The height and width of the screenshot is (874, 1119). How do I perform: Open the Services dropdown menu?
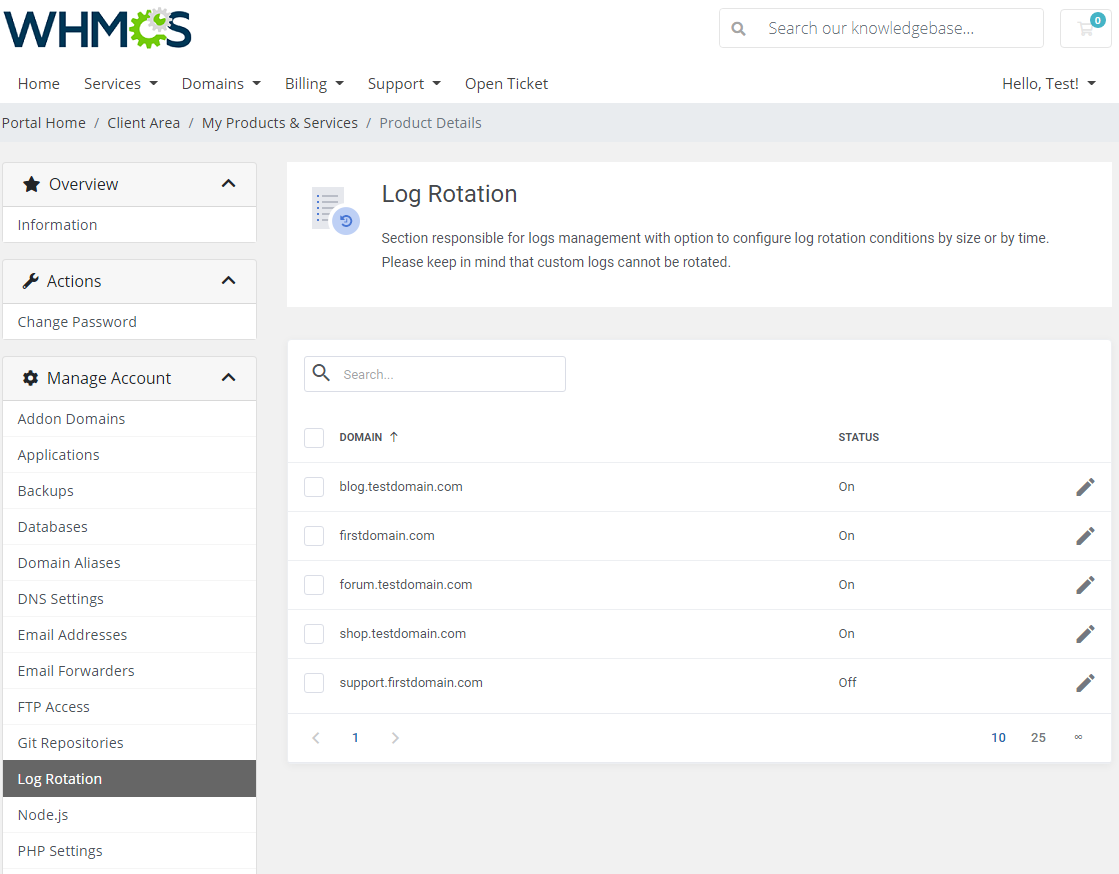tap(121, 83)
